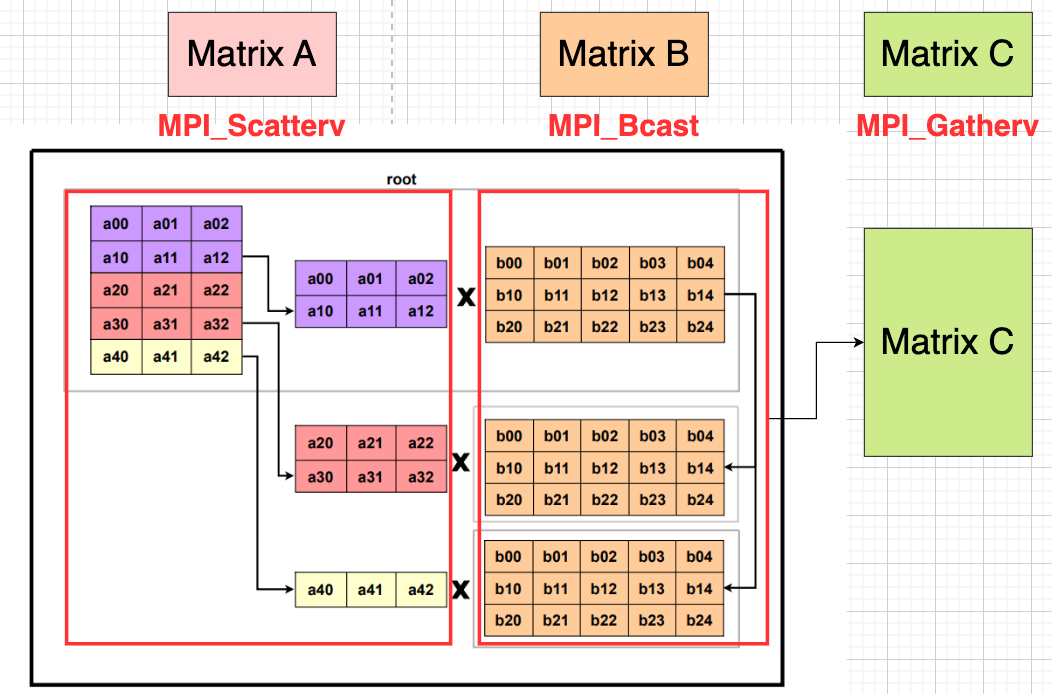Select the pink Matrix A box

(x=252, y=54)
